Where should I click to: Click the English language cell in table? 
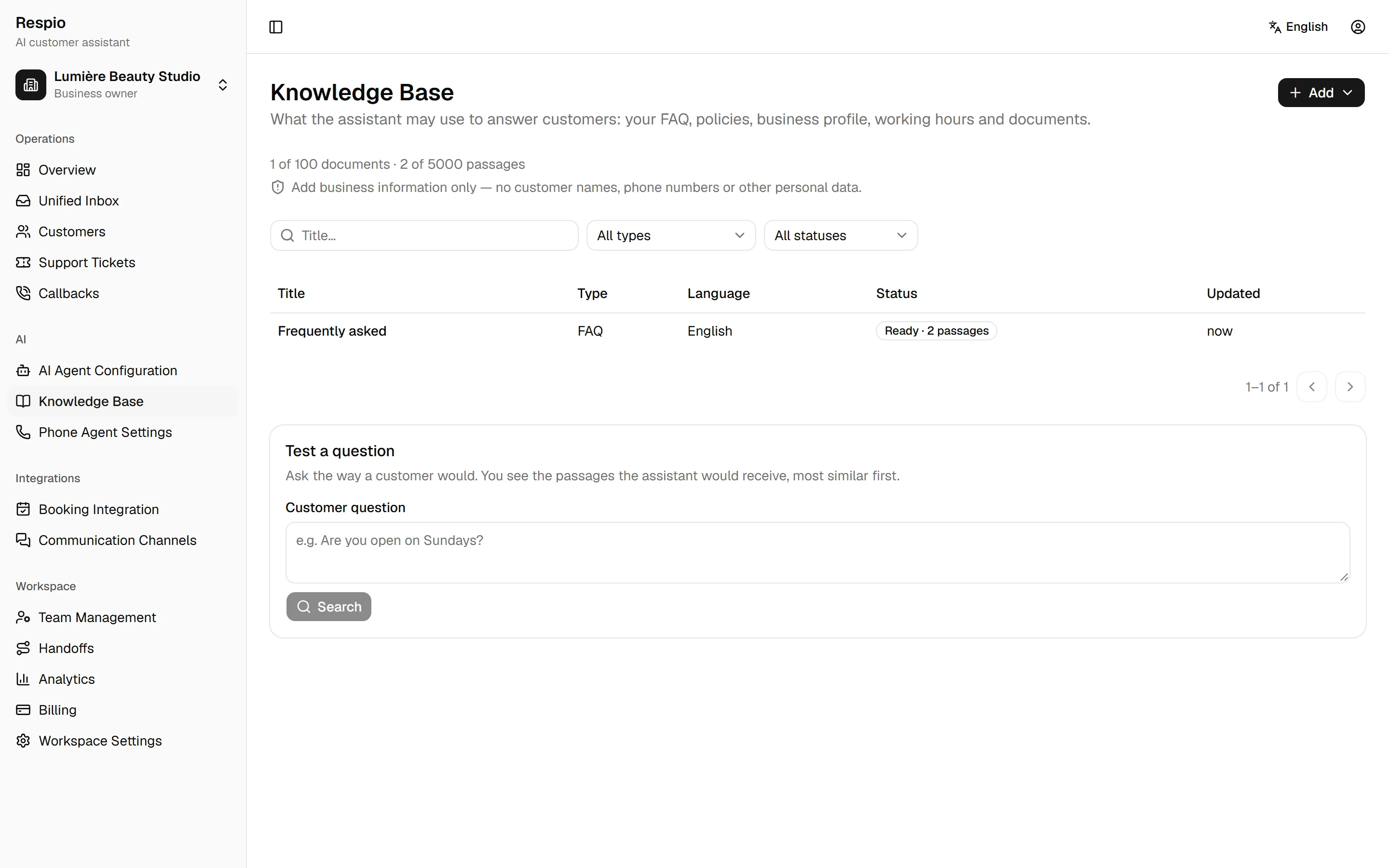pos(709,331)
